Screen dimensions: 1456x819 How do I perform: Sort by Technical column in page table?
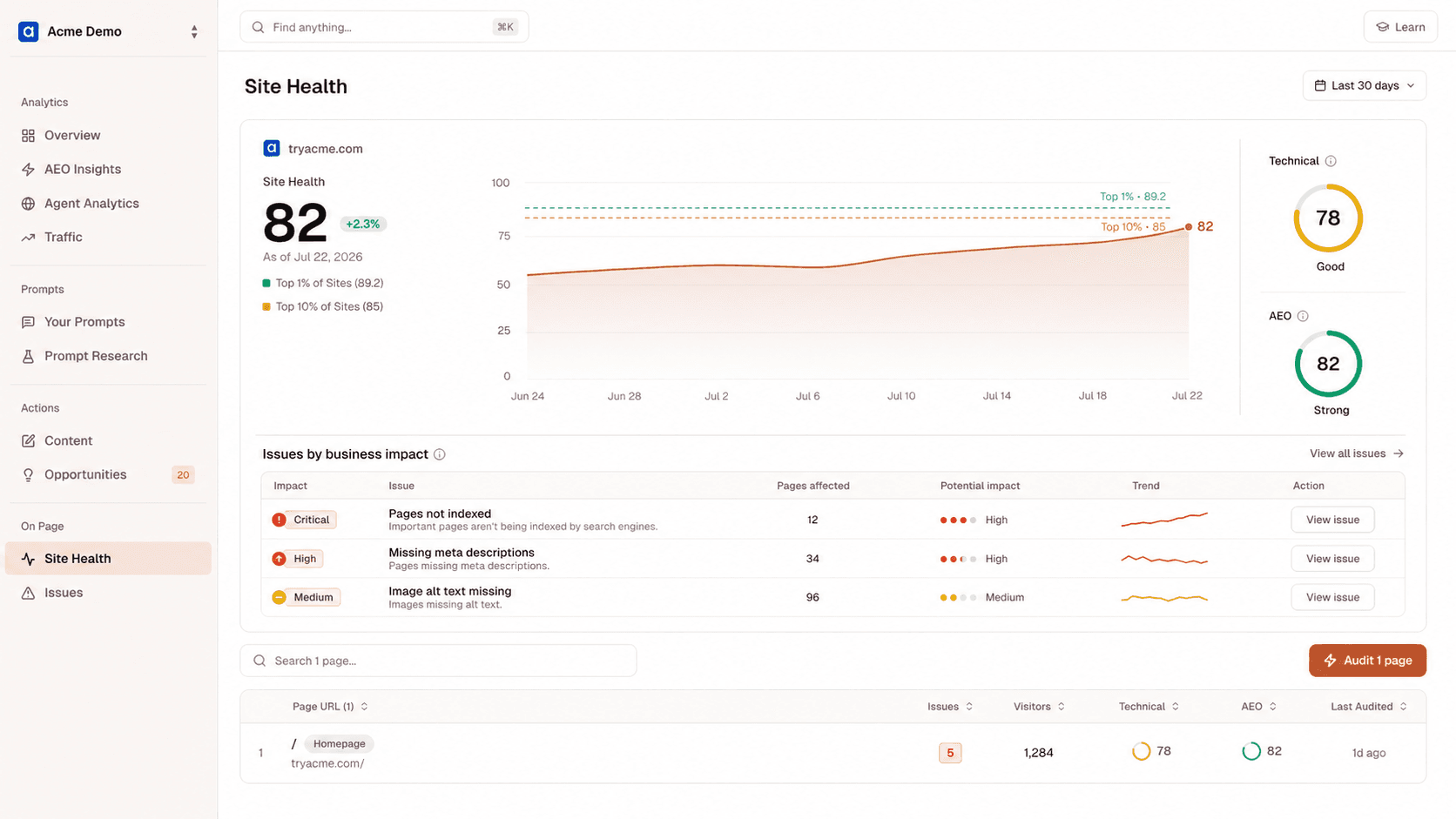pos(1149,707)
